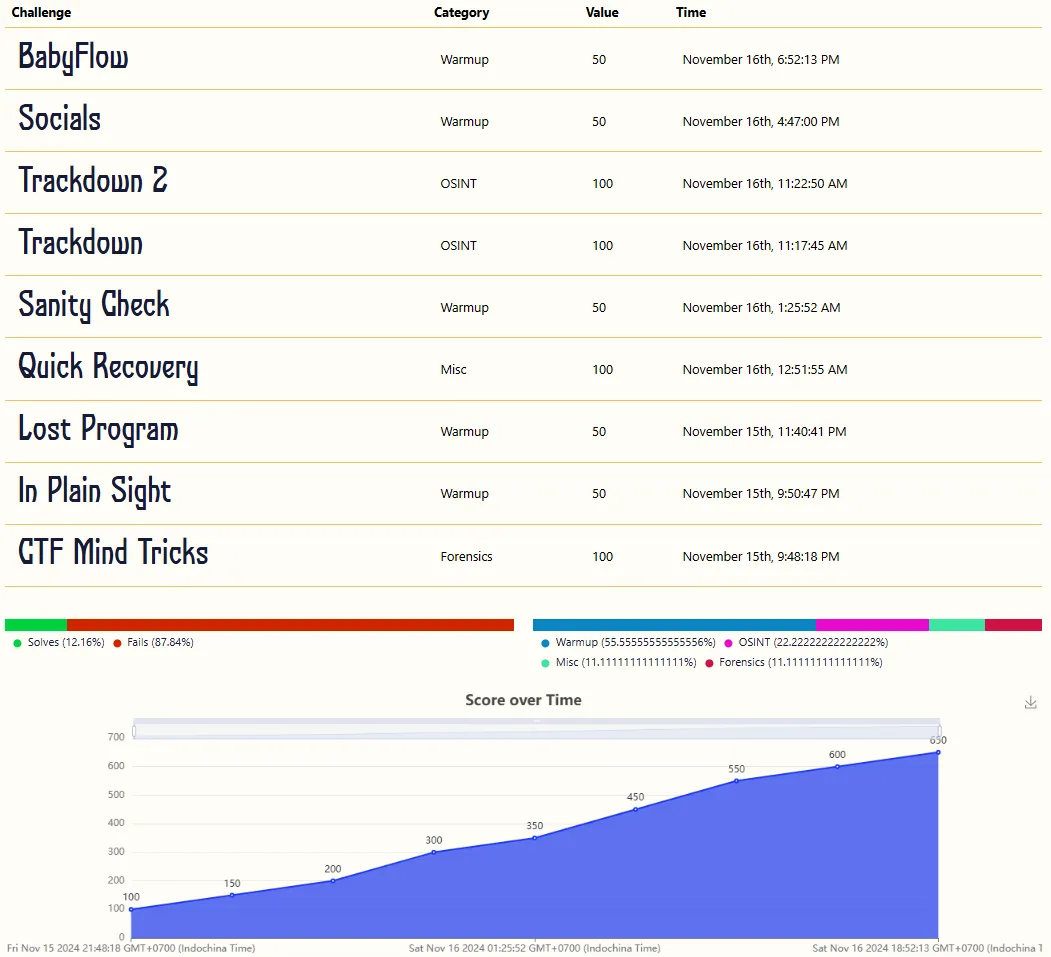Click the Category column header
Viewport: 1051px width, 957px height.
click(x=461, y=13)
